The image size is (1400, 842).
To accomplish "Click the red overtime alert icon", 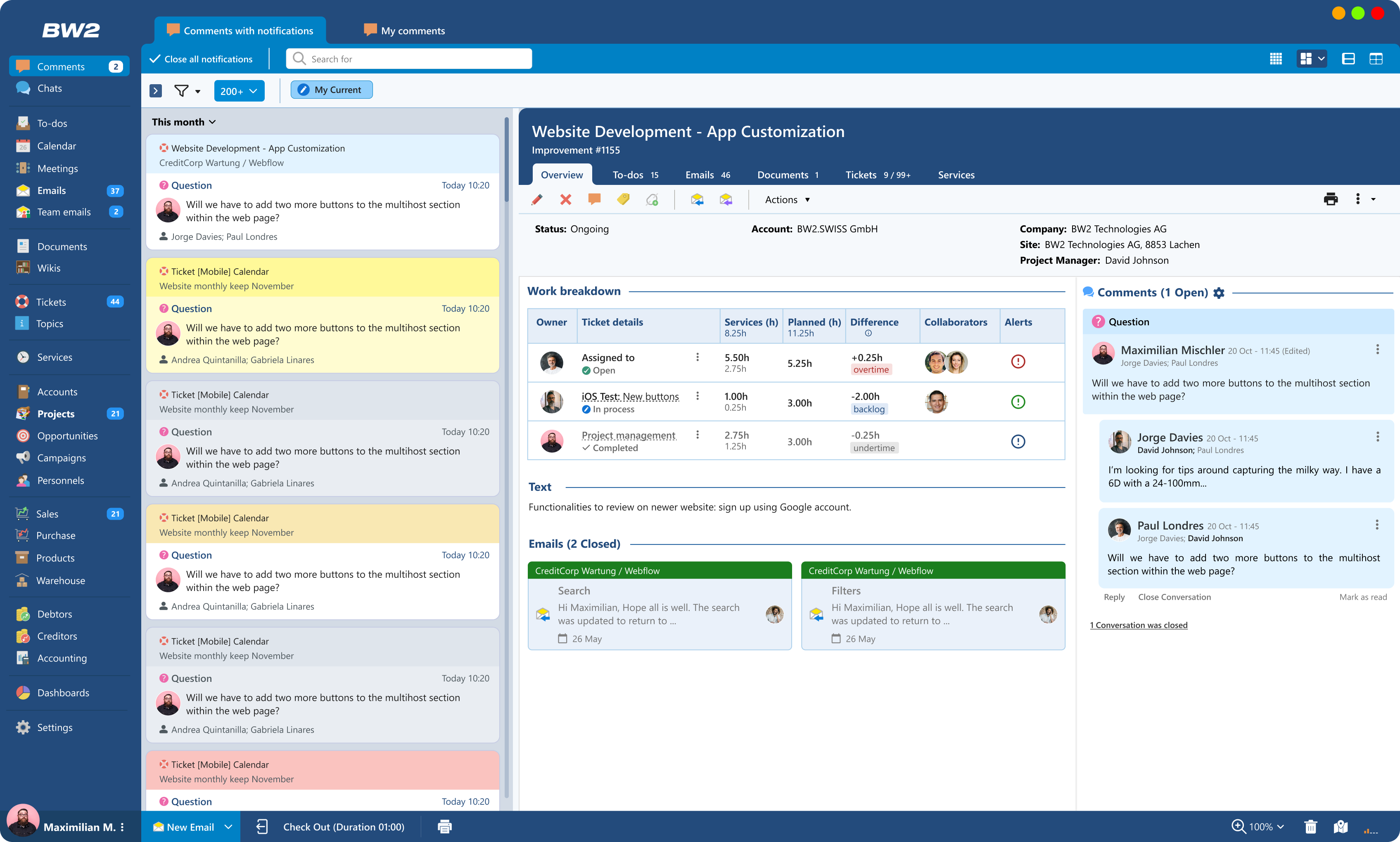I will tap(1018, 362).
